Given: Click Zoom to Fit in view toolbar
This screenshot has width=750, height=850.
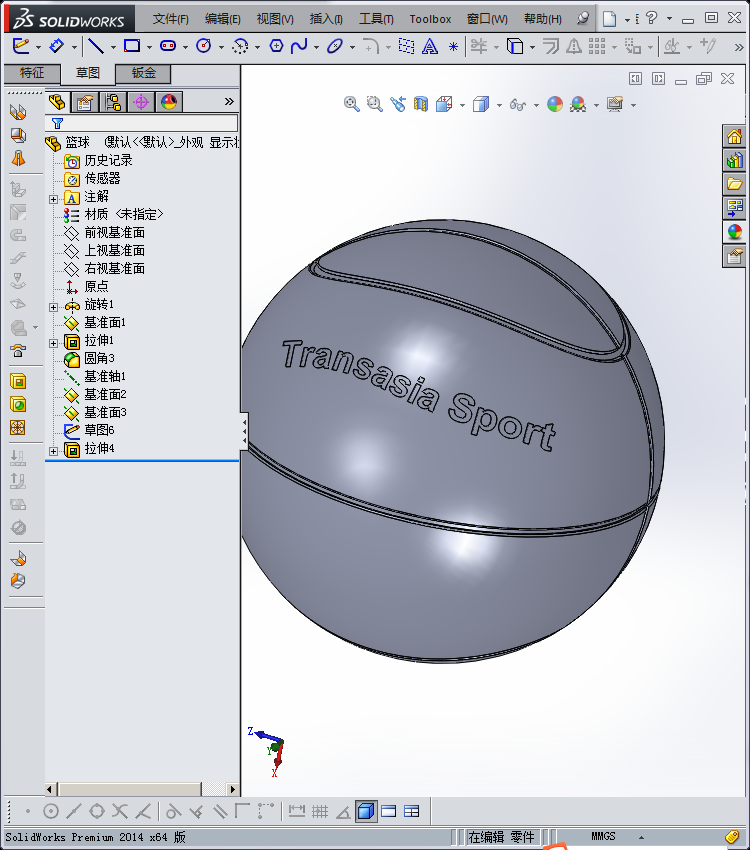Looking at the screenshot, I should [352, 104].
